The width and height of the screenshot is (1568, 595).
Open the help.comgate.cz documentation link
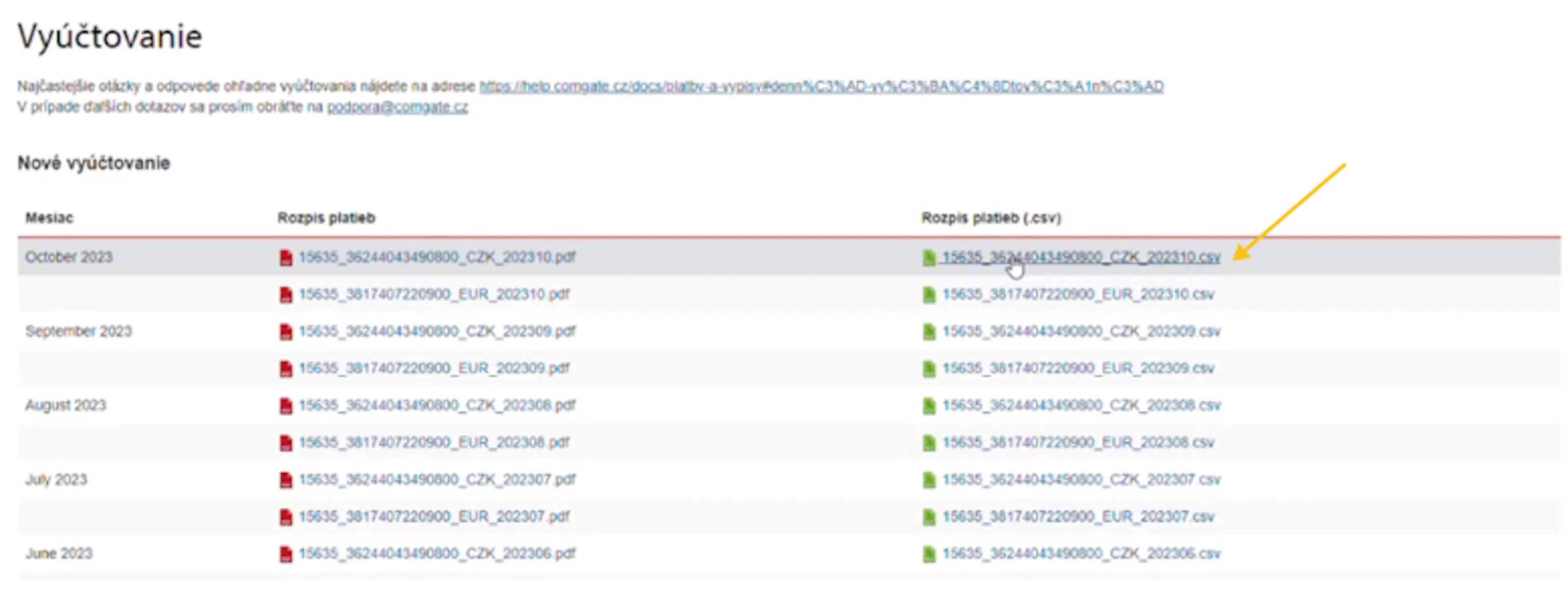(x=822, y=87)
